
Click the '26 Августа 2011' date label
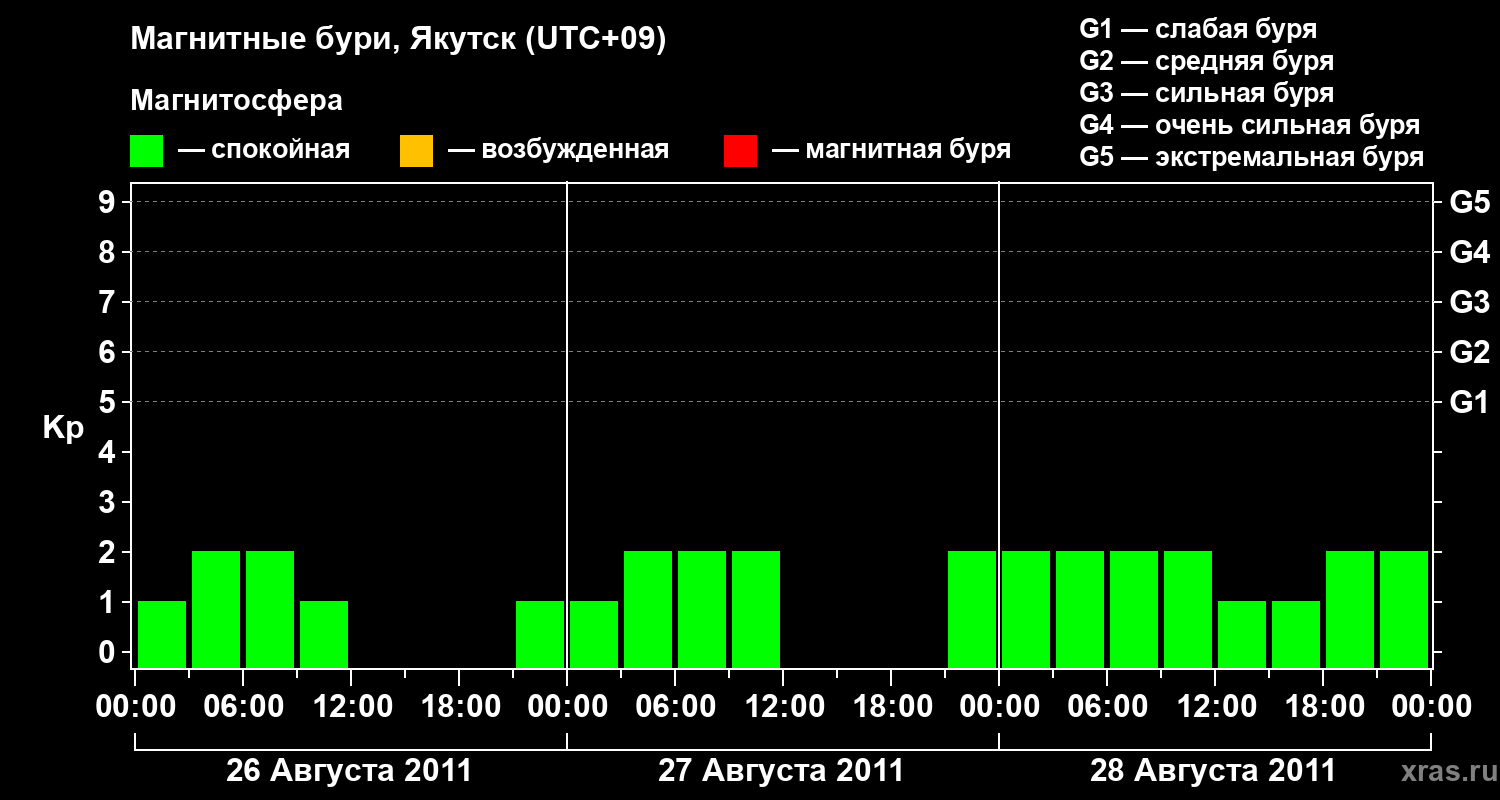(349, 771)
